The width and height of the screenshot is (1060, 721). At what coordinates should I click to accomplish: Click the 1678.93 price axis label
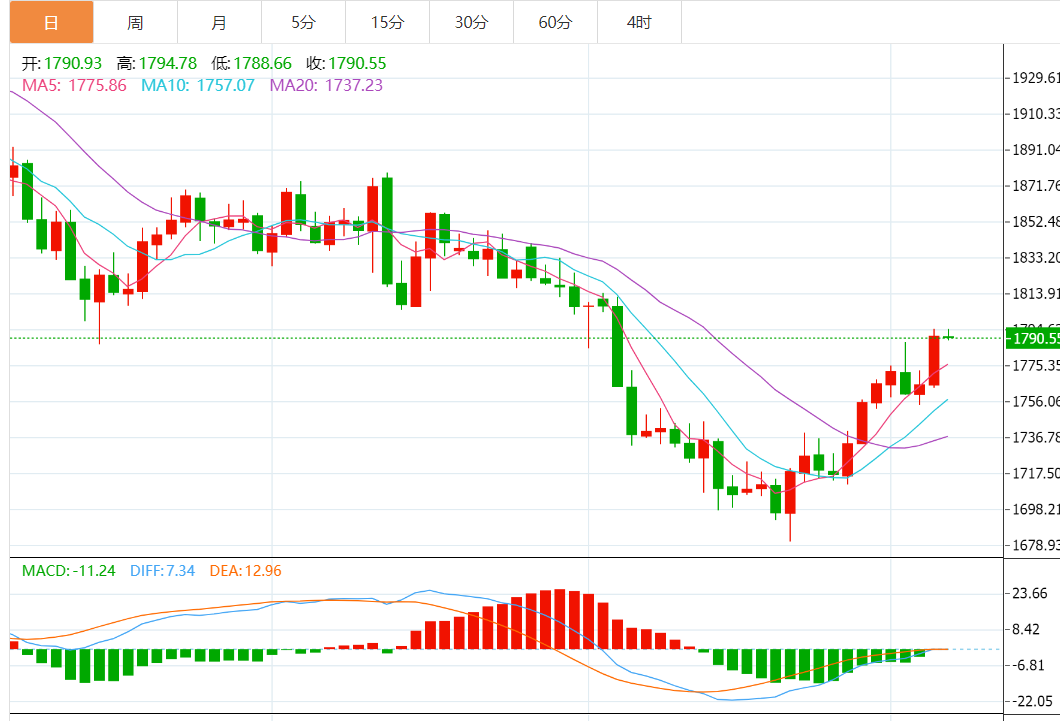pyautogui.click(x=1036, y=545)
